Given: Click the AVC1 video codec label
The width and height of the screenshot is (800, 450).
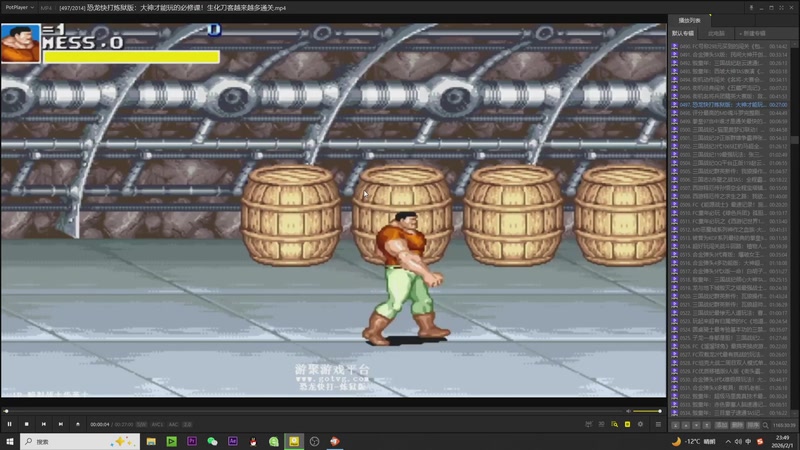Looking at the screenshot, I should coord(157,424).
